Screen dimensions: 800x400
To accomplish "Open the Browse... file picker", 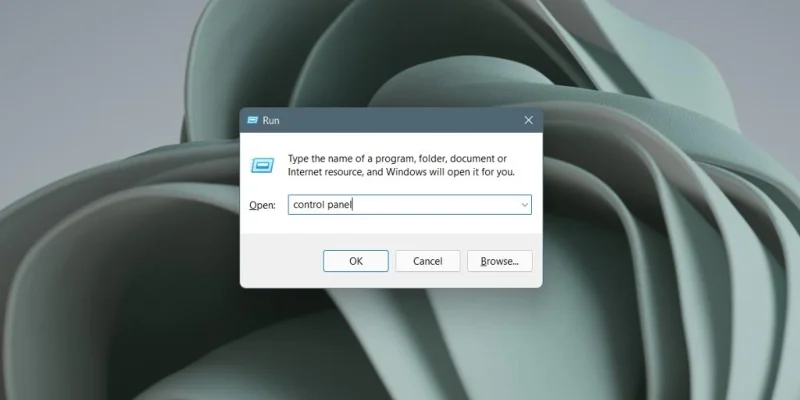I will [x=499, y=261].
